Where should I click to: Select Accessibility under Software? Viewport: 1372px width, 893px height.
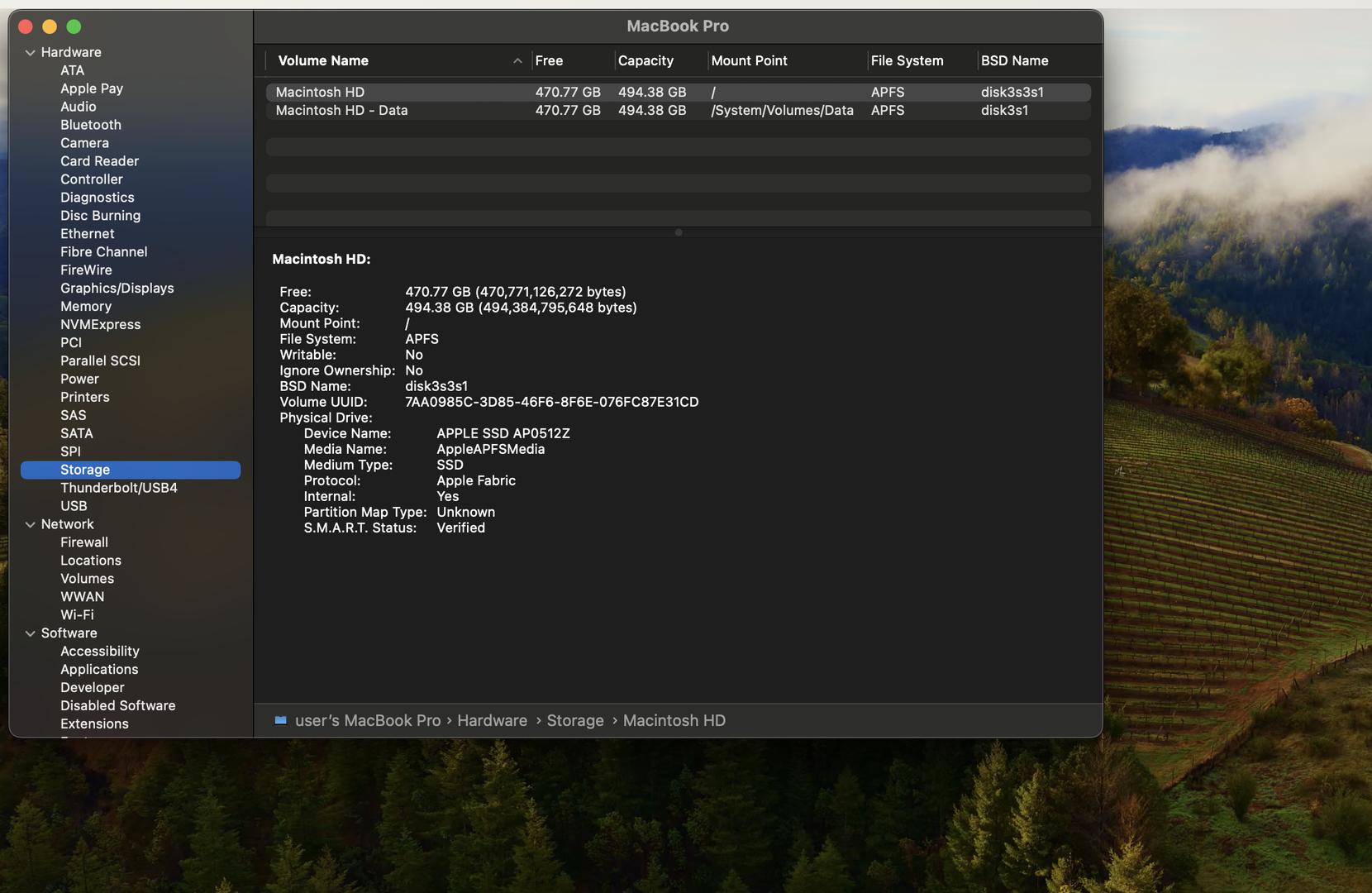pyautogui.click(x=100, y=652)
